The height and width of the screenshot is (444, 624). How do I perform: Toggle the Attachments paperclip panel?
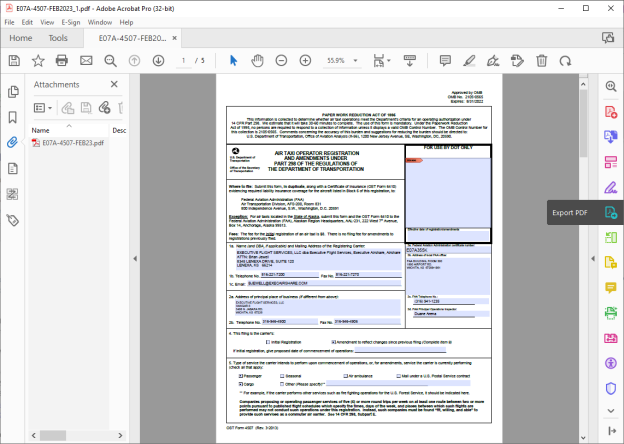(x=13, y=142)
